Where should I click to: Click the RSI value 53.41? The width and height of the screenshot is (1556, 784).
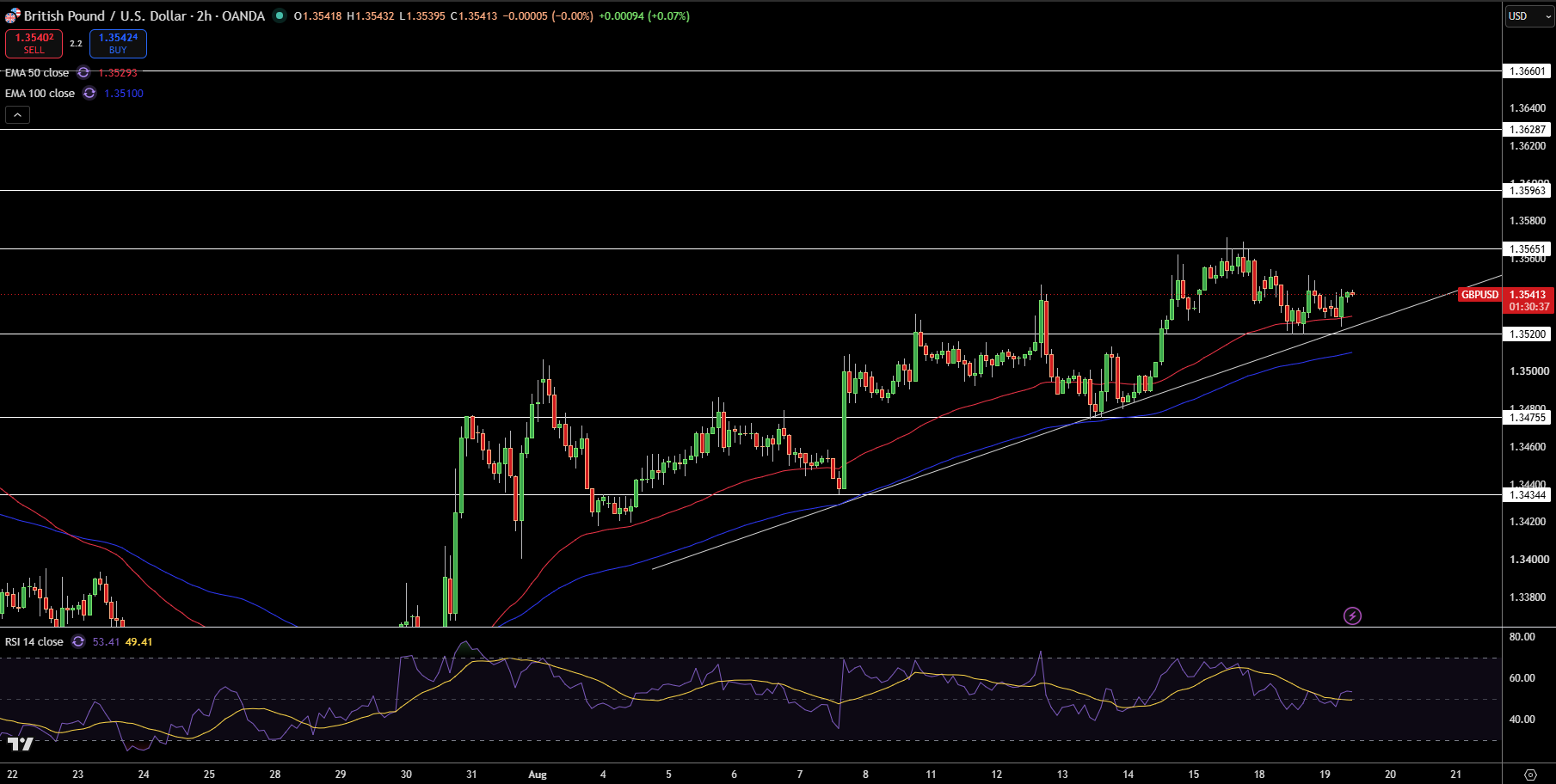106,642
